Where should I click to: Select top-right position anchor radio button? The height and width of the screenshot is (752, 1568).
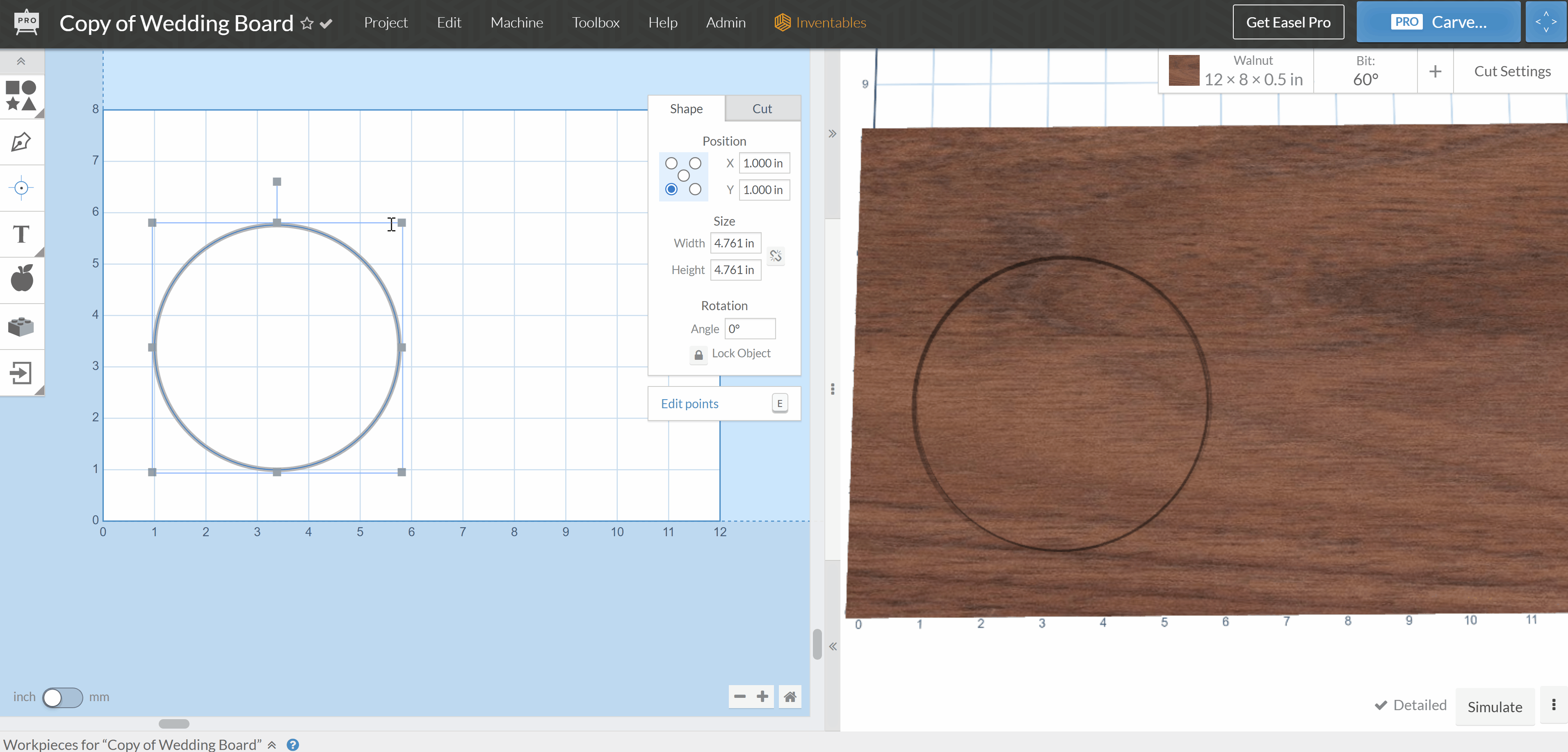(695, 163)
